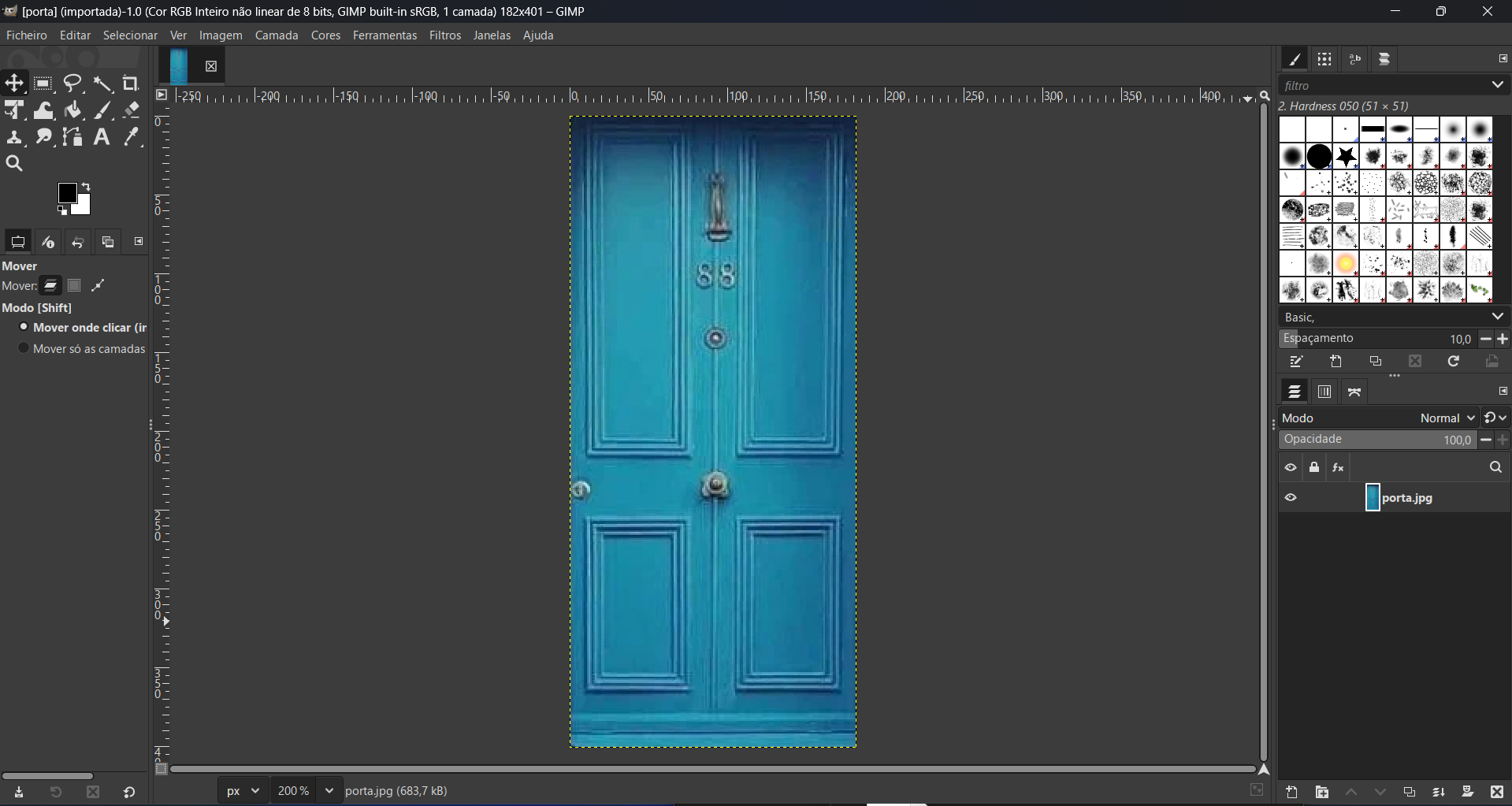Open the Camada menu
The image size is (1512, 806).
tap(277, 35)
